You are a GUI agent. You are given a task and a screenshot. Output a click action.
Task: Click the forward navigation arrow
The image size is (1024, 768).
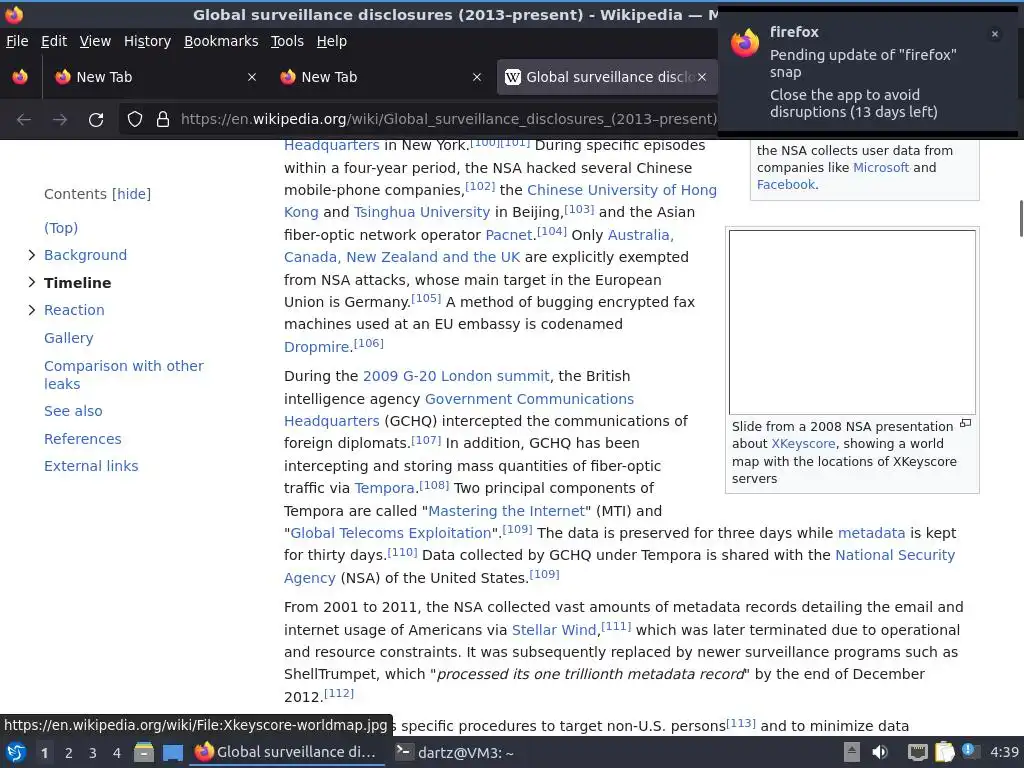point(60,120)
